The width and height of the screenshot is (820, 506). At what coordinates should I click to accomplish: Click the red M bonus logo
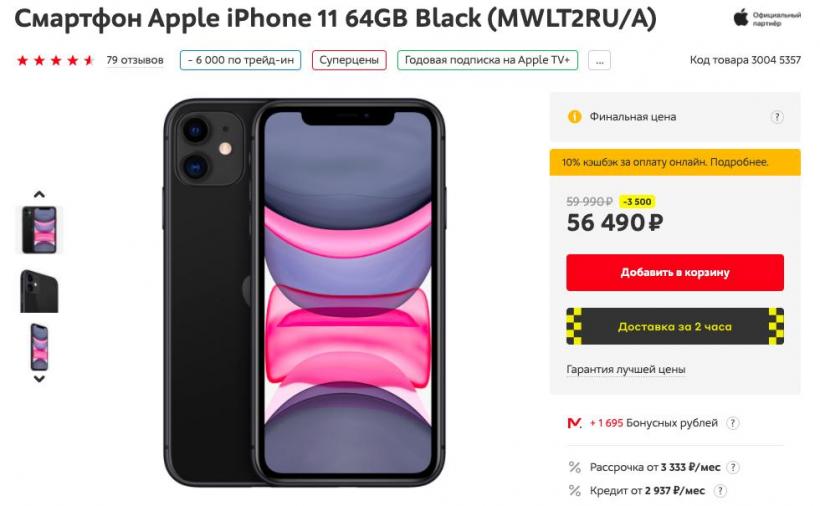pos(574,423)
